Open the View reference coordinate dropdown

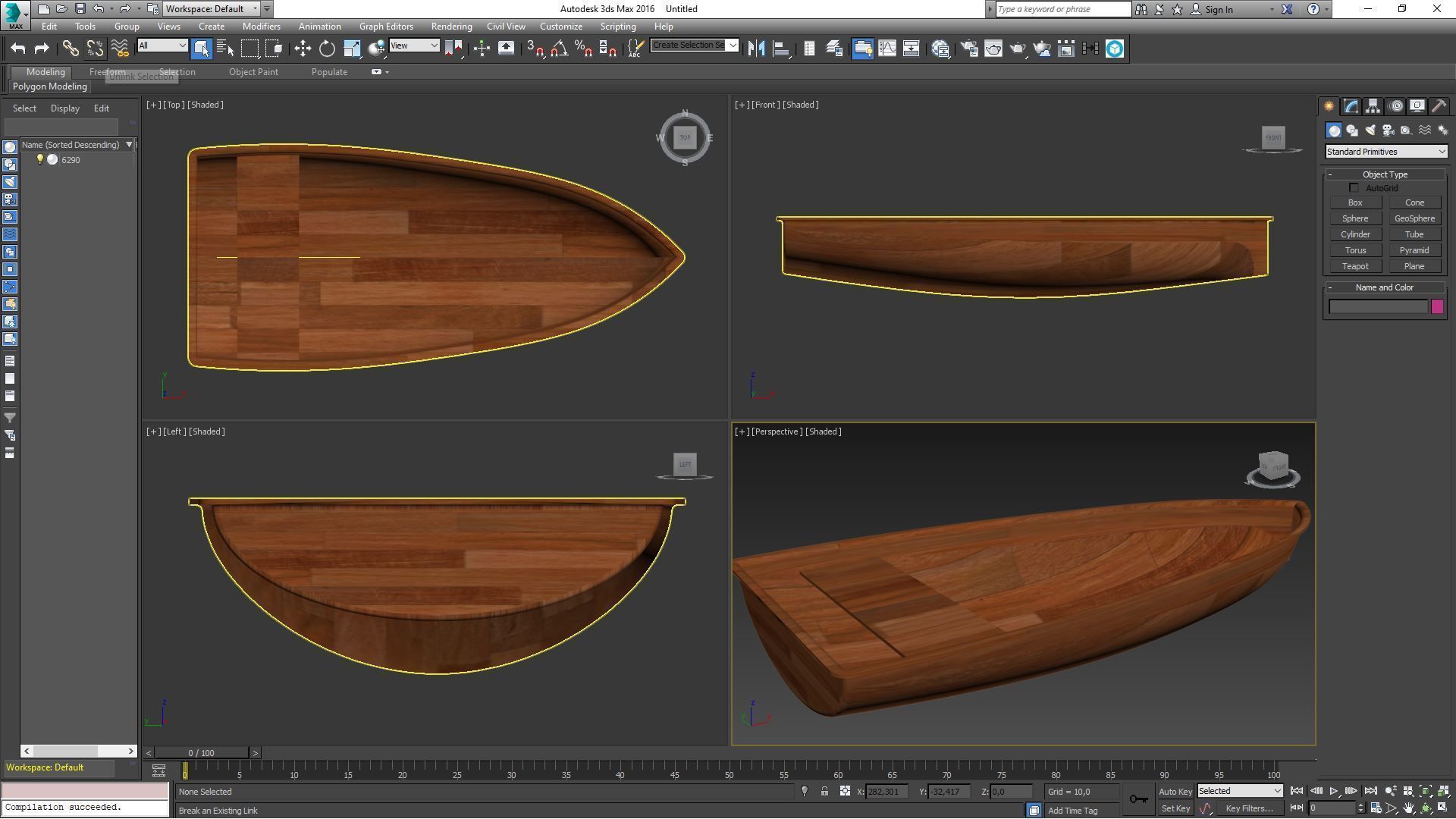pyautogui.click(x=414, y=45)
